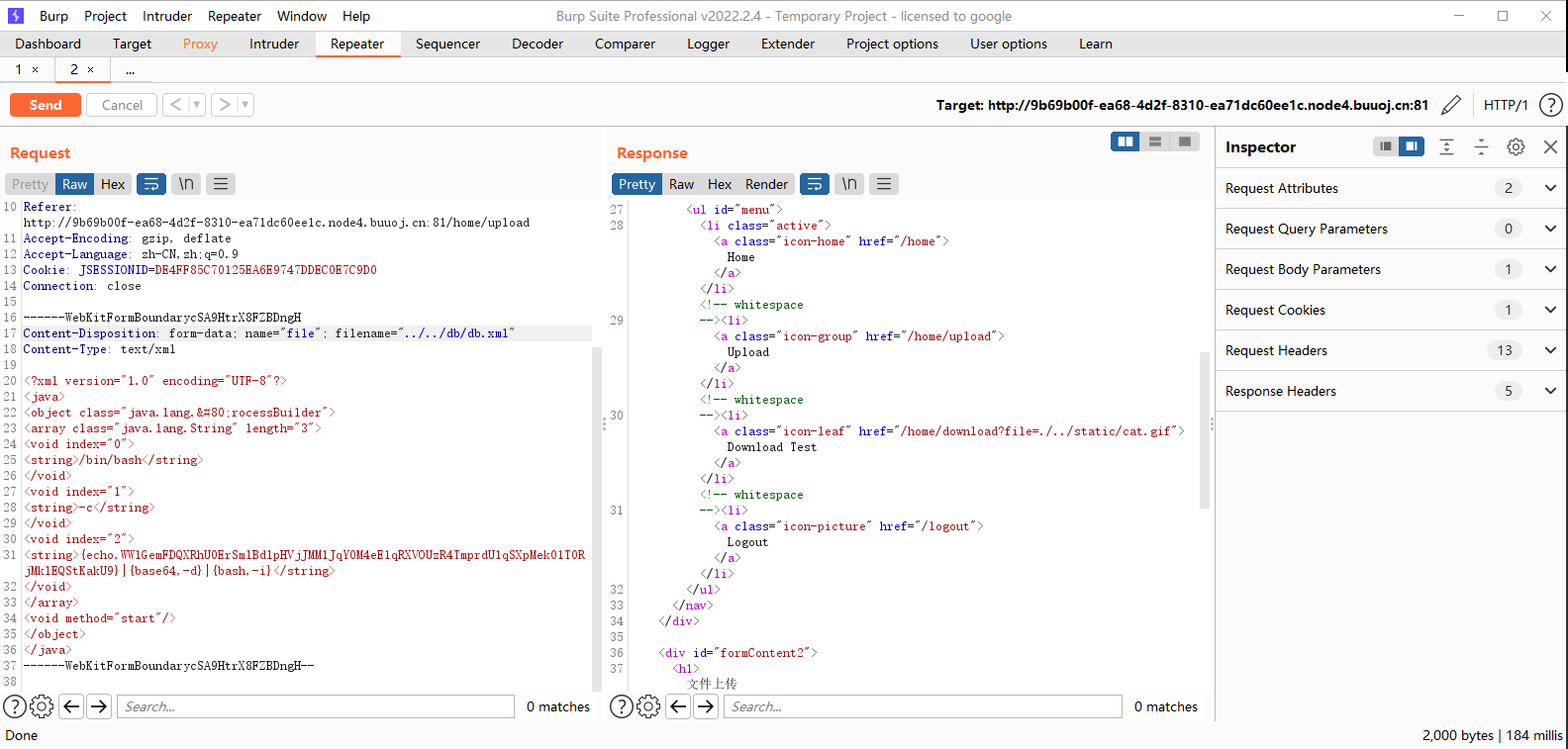This screenshot has height=749, width=1568.
Task: Click the HTTP/1 protocol label
Action: point(1506,105)
